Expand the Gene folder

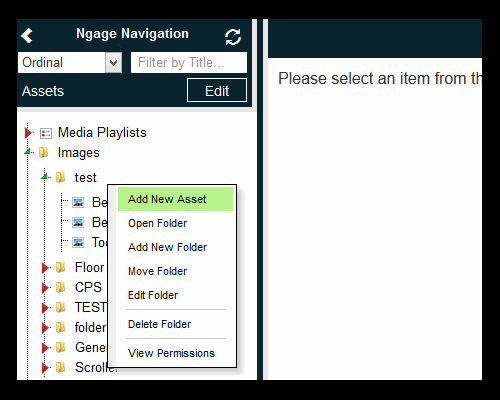click(x=45, y=347)
